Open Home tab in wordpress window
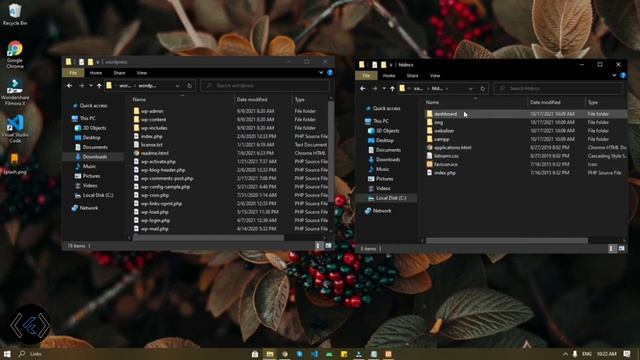 tap(96, 73)
